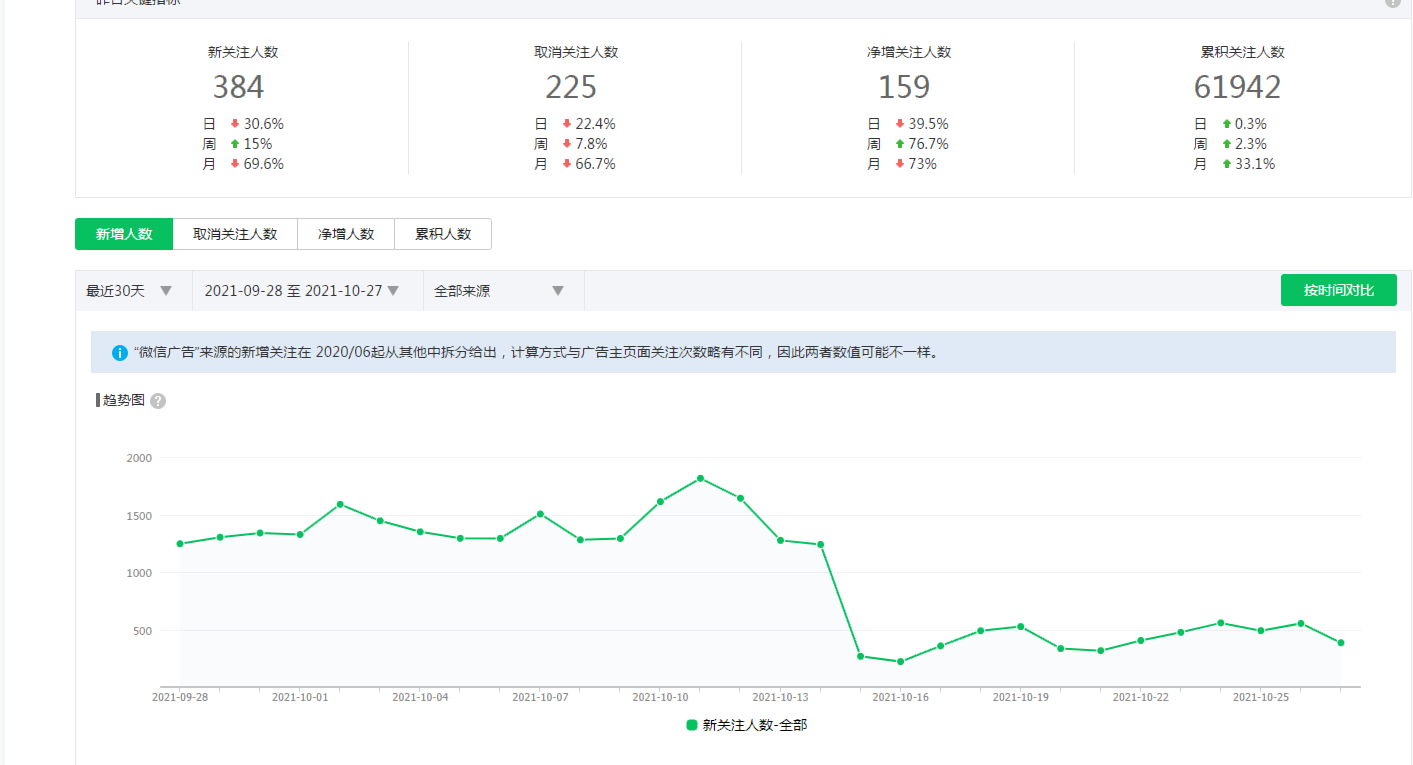Screen dimensions: 1413x765
Task: Click the 61942 累积关注人数 value
Action: tap(1237, 87)
